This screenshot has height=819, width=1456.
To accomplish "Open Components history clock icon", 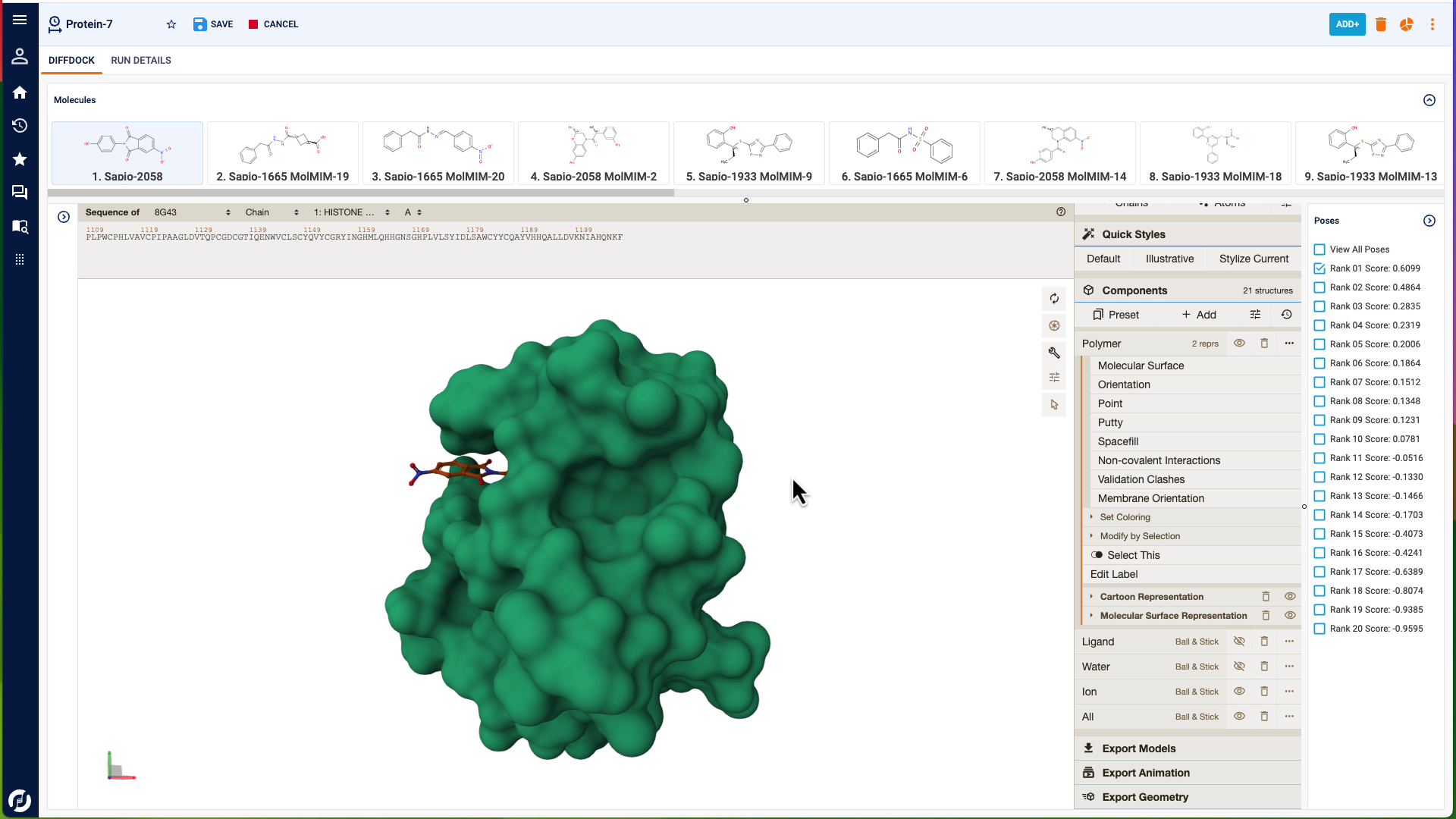I will pyautogui.click(x=1287, y=315).
